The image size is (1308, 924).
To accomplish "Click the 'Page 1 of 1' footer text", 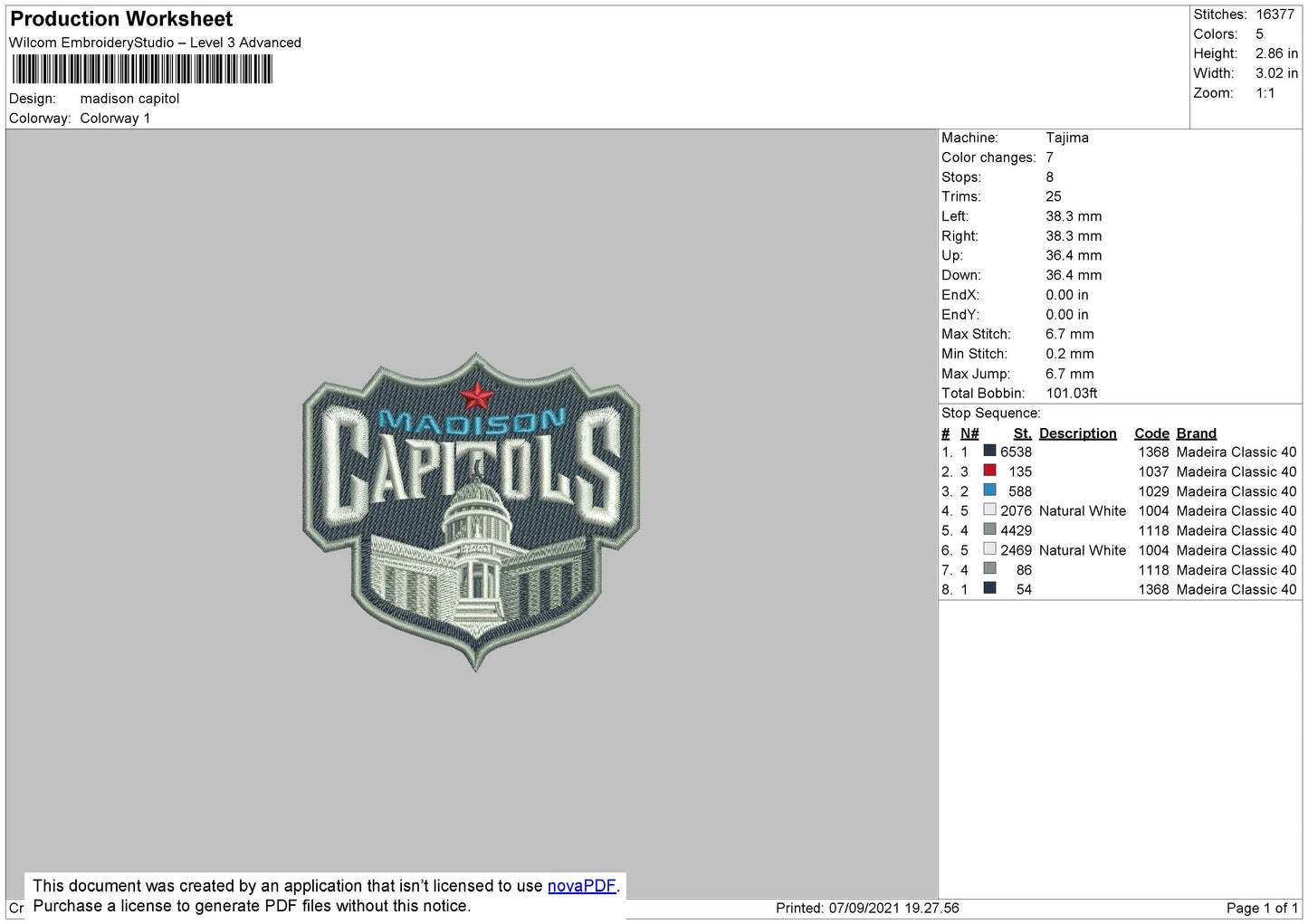I will (x=1262, y=908).
